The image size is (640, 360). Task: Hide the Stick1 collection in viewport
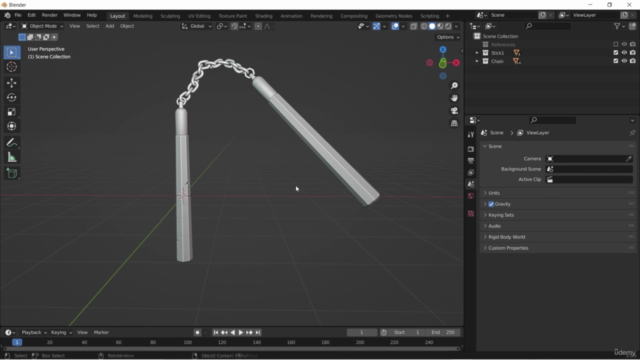[624, 53]
